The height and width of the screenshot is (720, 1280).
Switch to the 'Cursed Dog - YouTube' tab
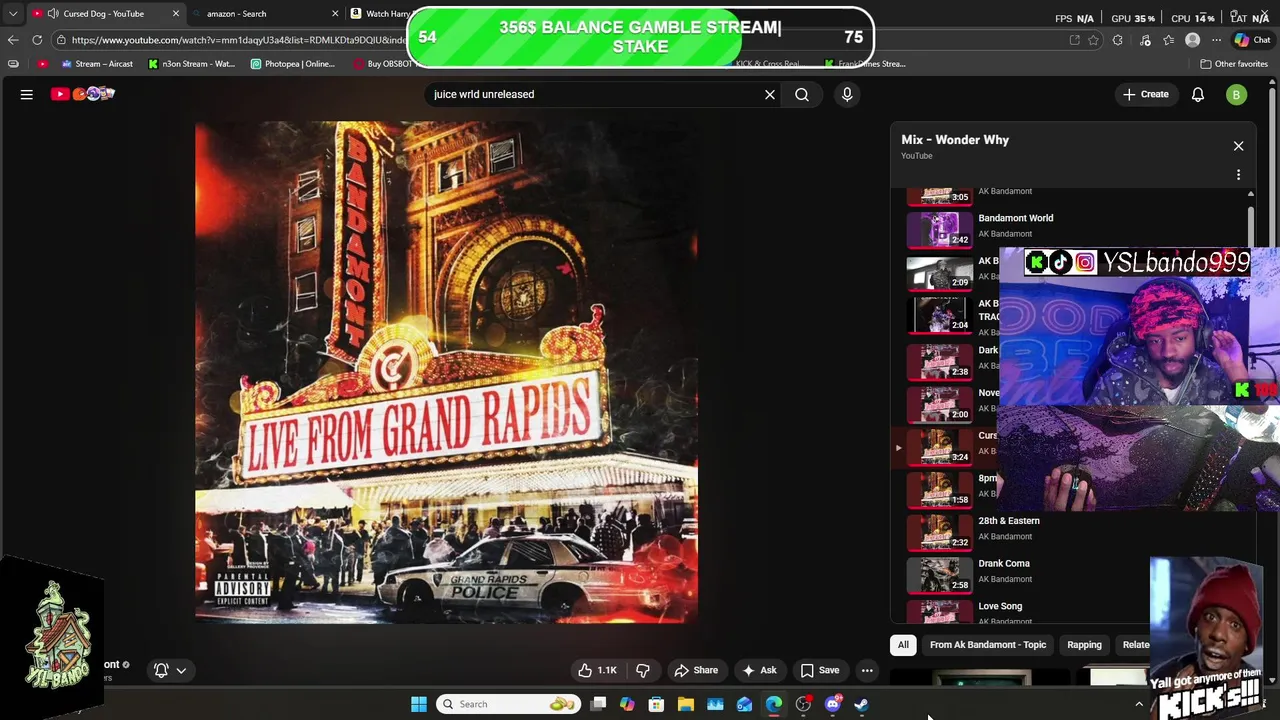108,13
